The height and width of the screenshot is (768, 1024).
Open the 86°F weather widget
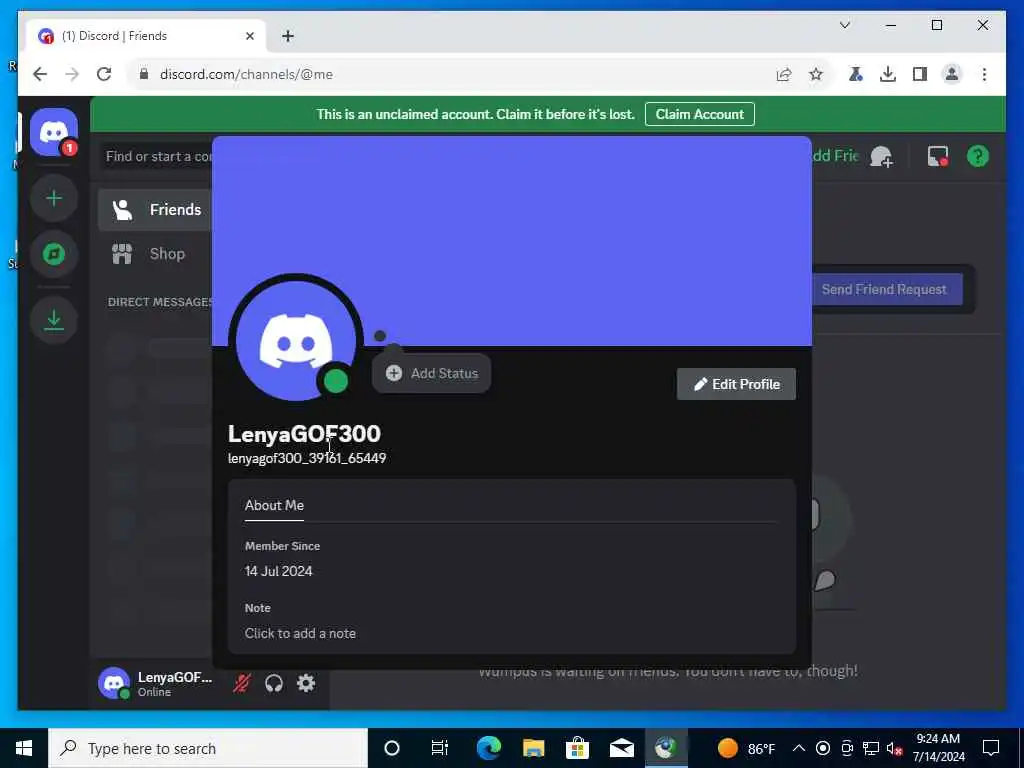tap(746, 748)
